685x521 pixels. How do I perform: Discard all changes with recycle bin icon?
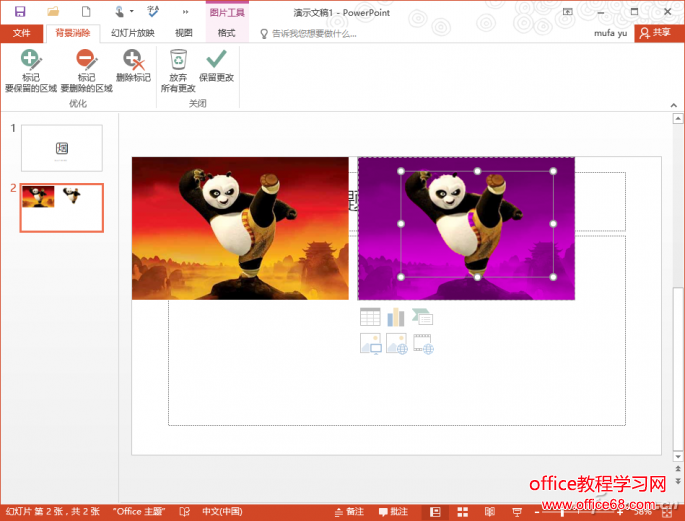pos(178,71)
